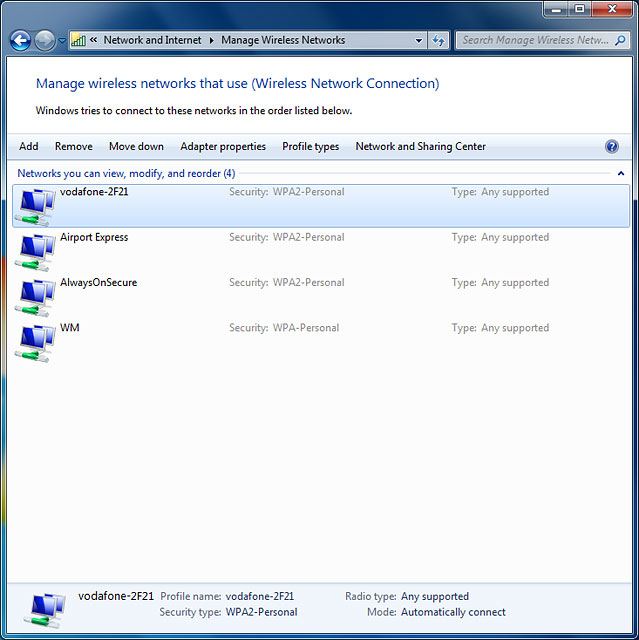Screen dimensions: 639x640
Task: Collapse the Networks you can view group
Action: (621, 173)
